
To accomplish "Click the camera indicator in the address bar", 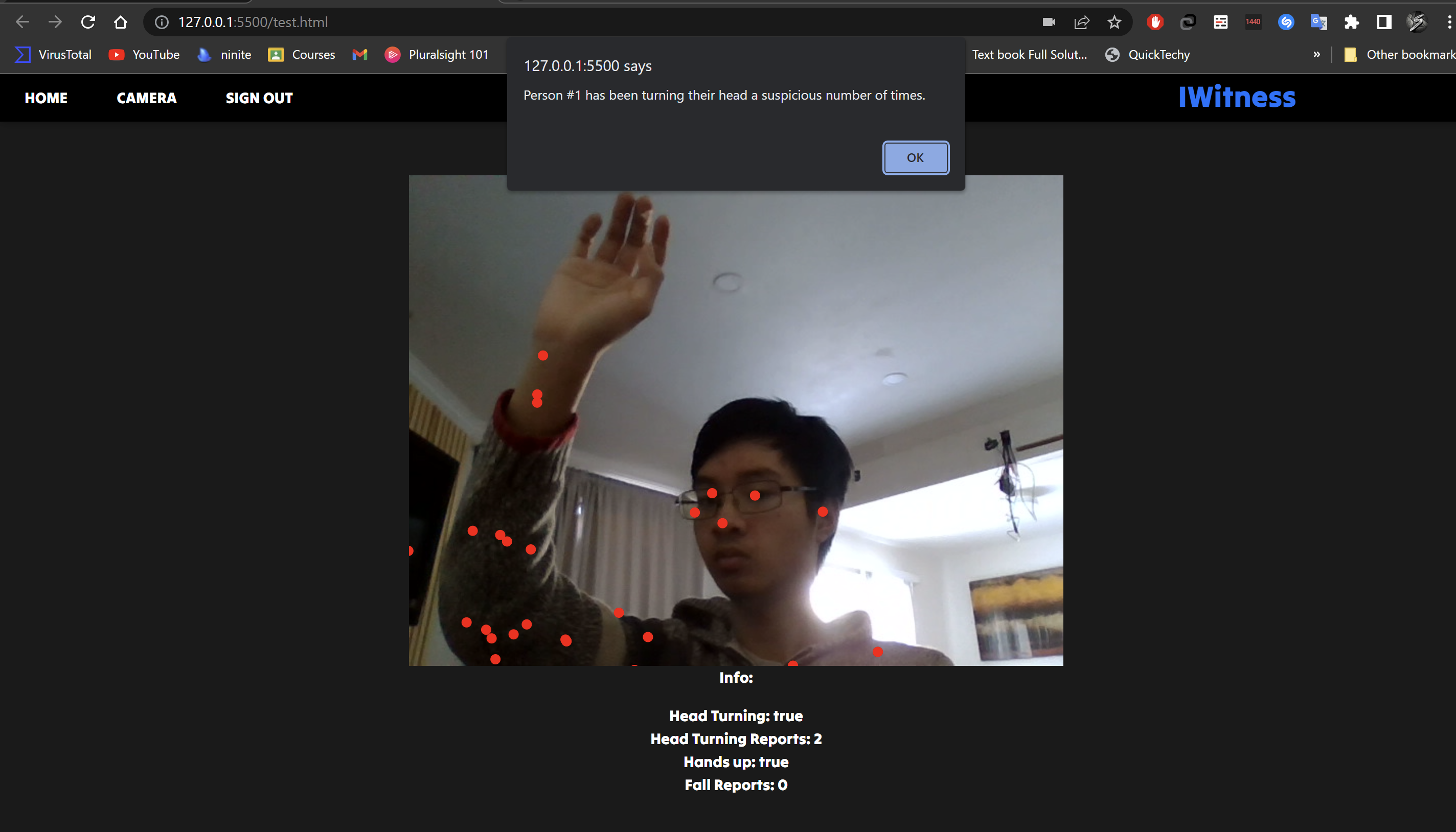I will click(x=1049, y=22).
